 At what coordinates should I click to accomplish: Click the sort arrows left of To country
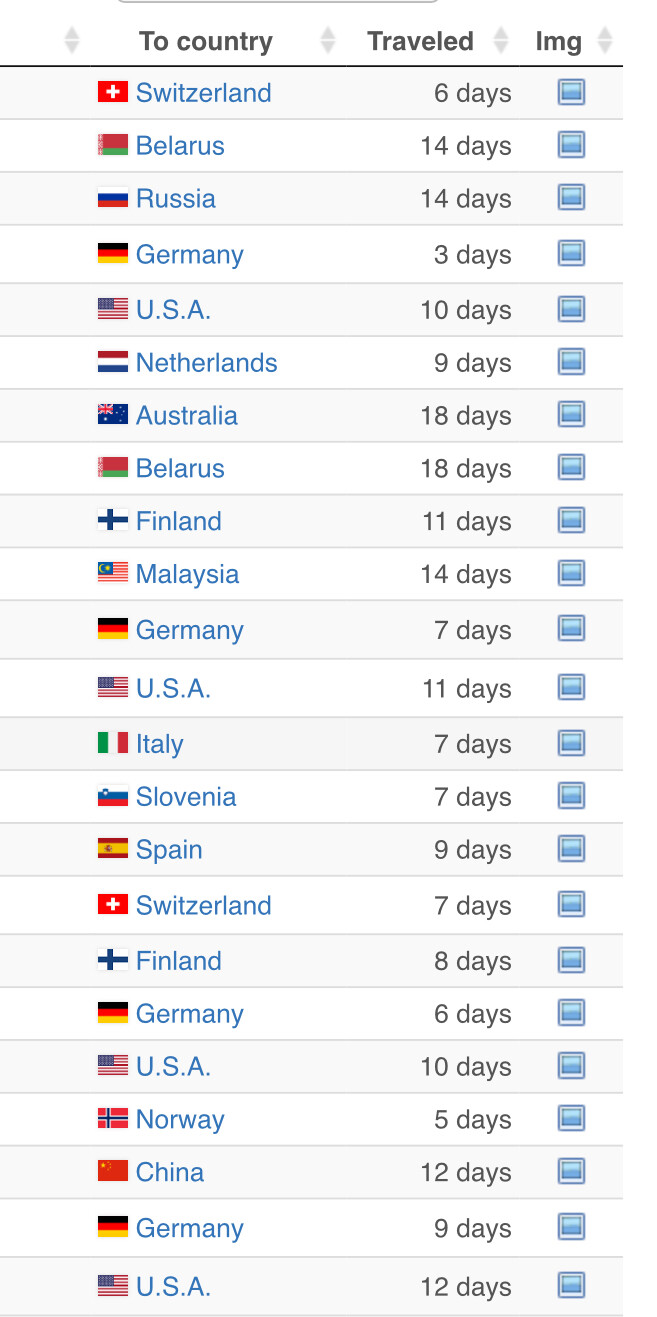click(71, 41)
